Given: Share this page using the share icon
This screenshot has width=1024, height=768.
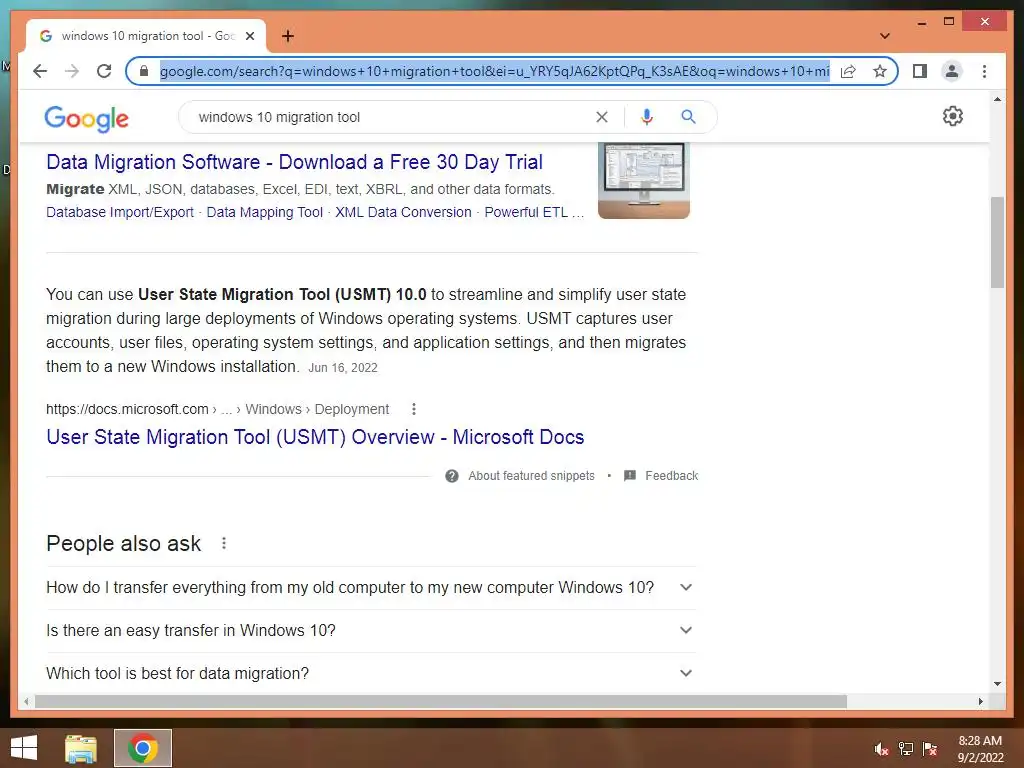Looking at the screenshot, I should [848, 71].
